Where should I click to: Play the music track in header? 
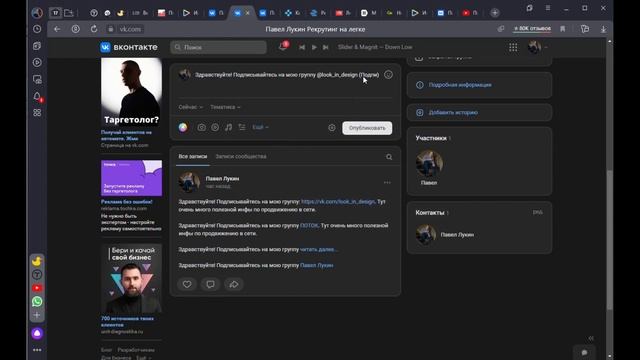(314, 47)
